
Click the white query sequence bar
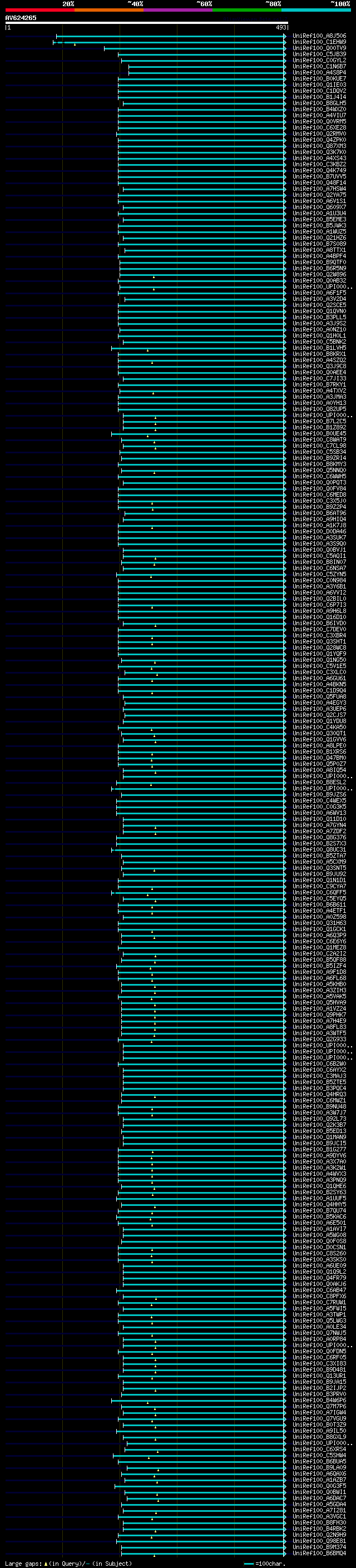(147, 22)
